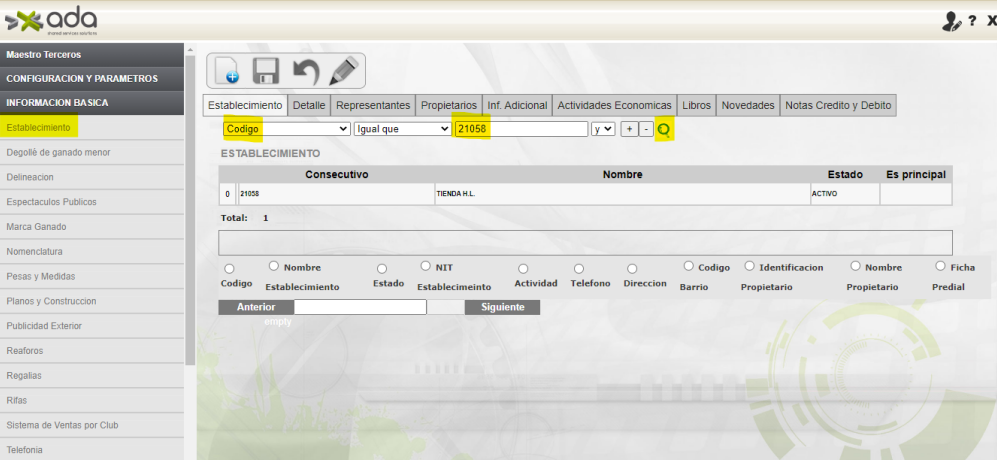Select the Telefono radio button

[578, 269]
